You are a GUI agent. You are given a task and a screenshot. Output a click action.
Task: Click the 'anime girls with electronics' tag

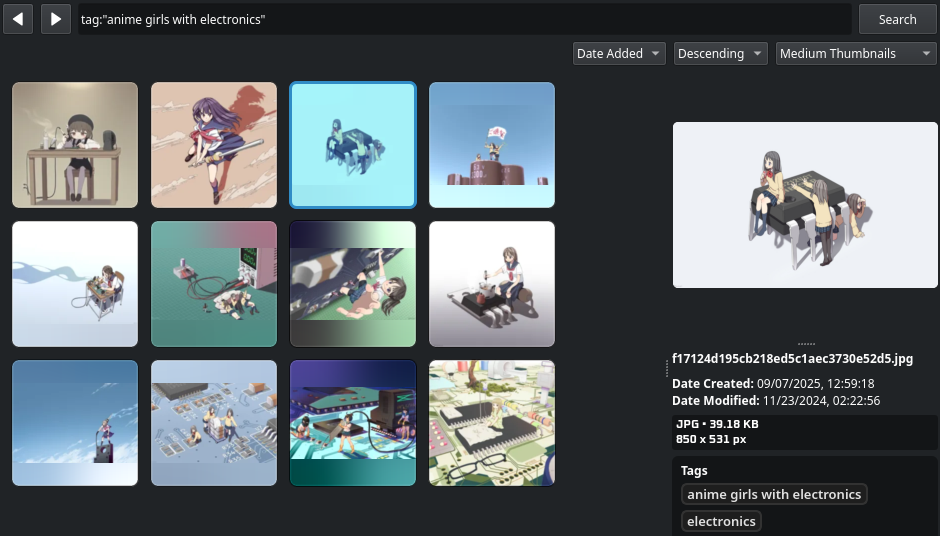point(774,494)
